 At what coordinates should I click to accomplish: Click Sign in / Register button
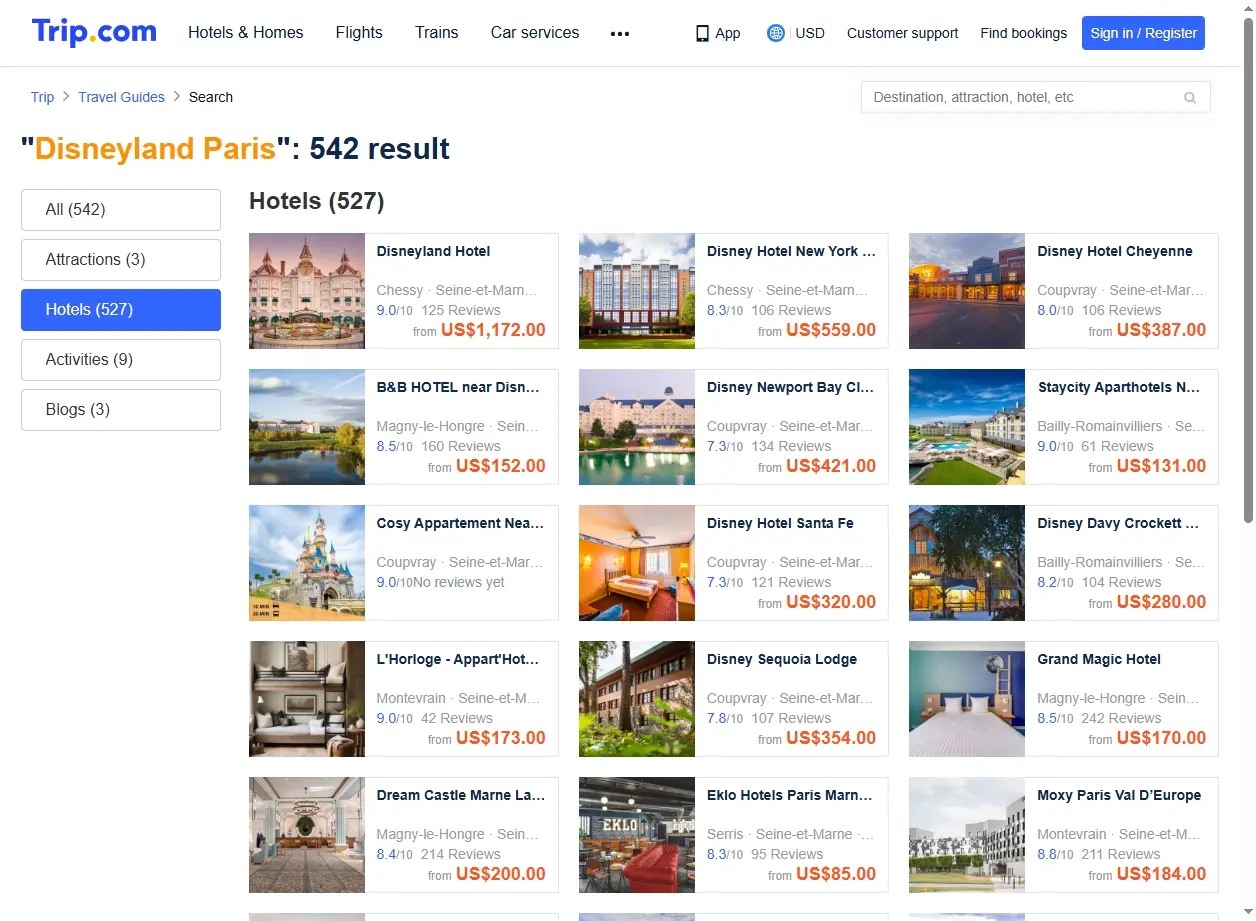click(x=1143, y=33)
